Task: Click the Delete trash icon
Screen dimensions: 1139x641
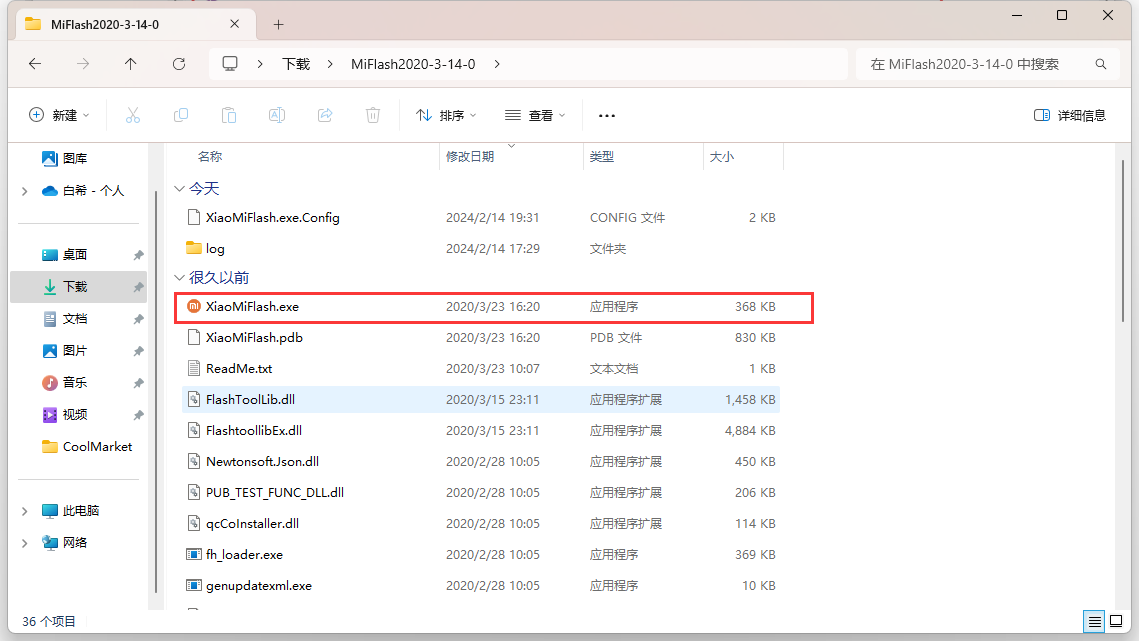Action: pos(373,115)
